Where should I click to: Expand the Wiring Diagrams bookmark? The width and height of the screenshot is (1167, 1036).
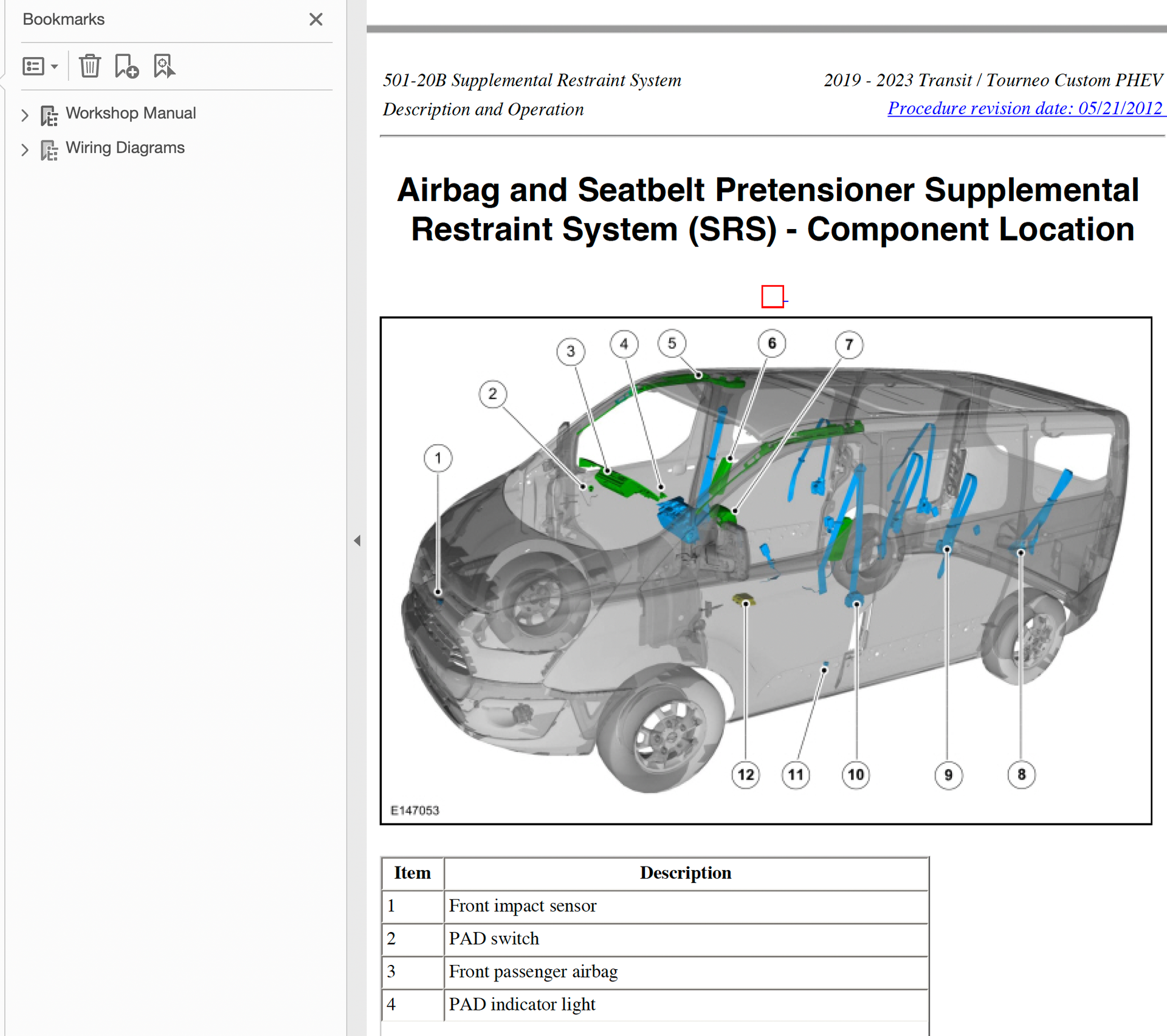pos(25,149)
